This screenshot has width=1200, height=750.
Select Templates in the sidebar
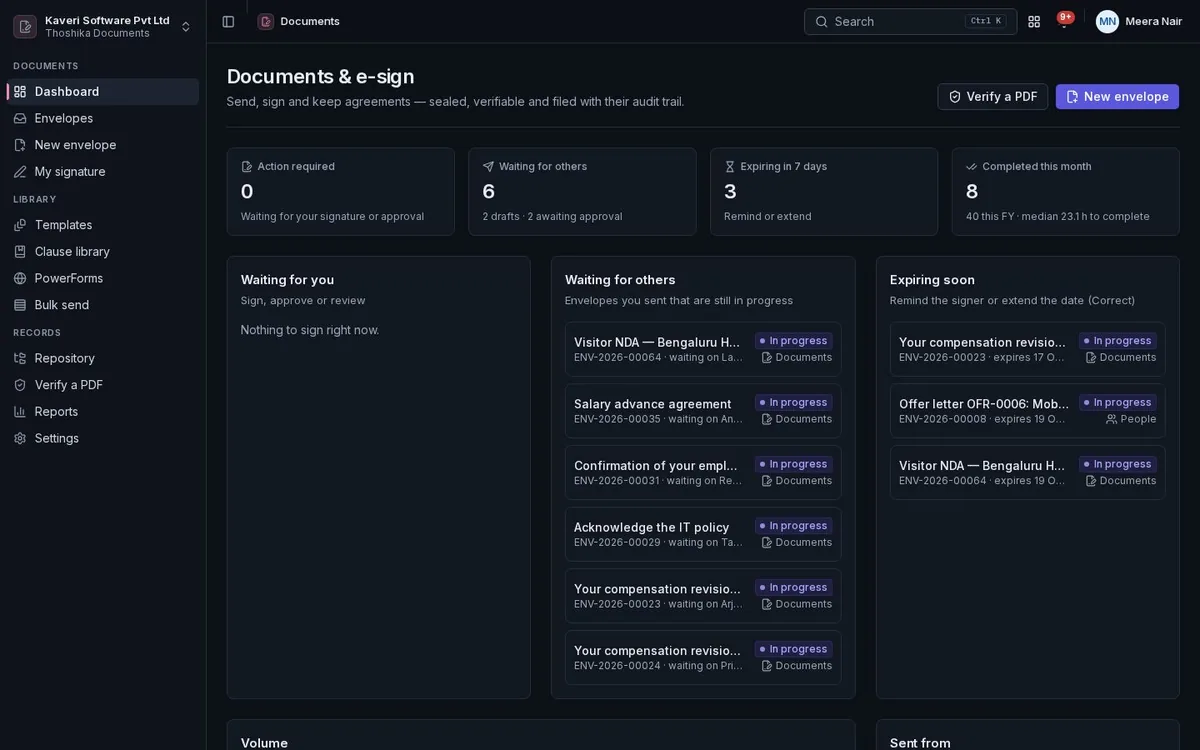pyautogui.click(x=103, y=225)
